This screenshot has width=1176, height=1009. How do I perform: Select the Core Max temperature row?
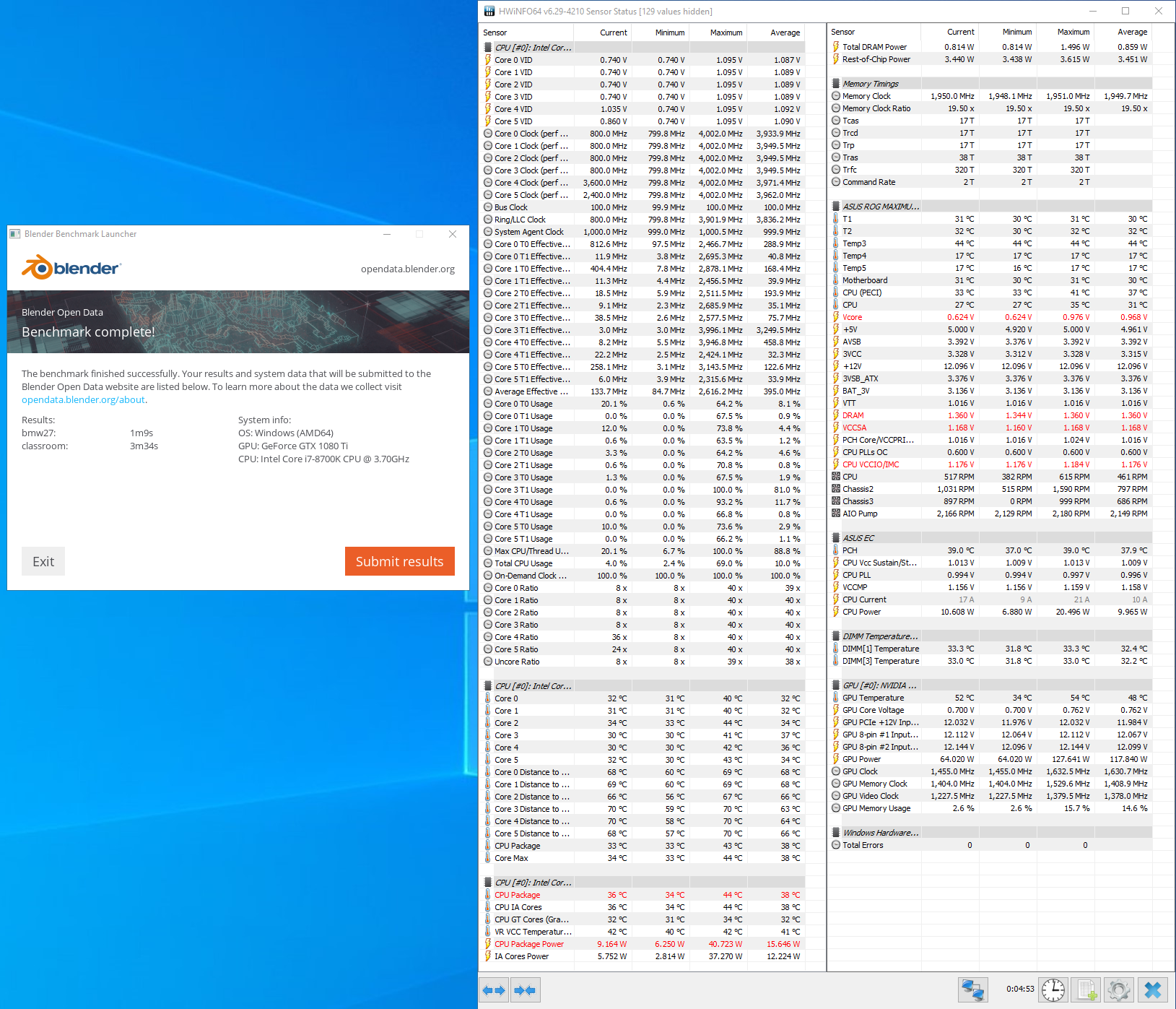[643, 858]
